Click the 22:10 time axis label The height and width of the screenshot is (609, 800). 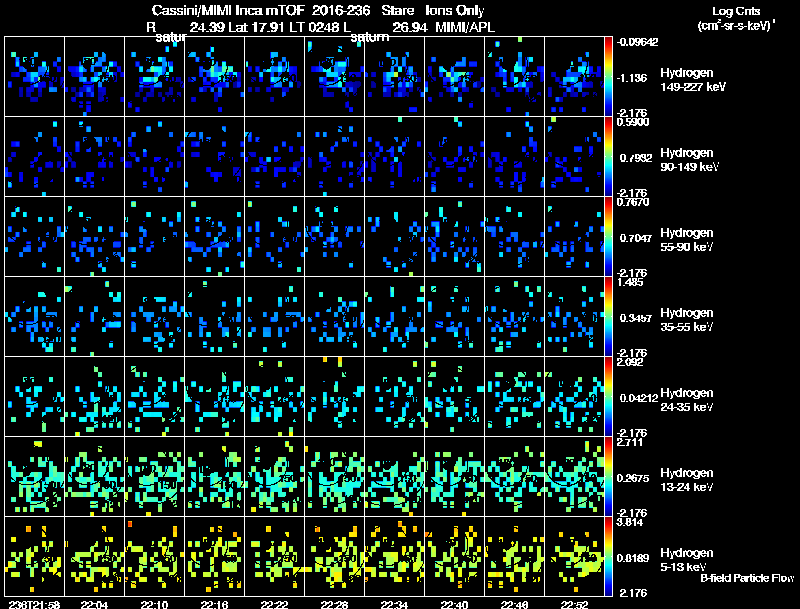tap(154, 604)
